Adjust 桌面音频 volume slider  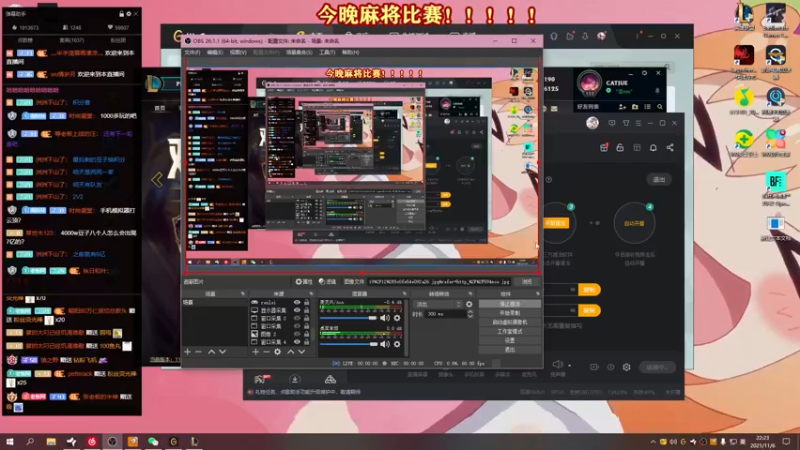coord(348,344)
